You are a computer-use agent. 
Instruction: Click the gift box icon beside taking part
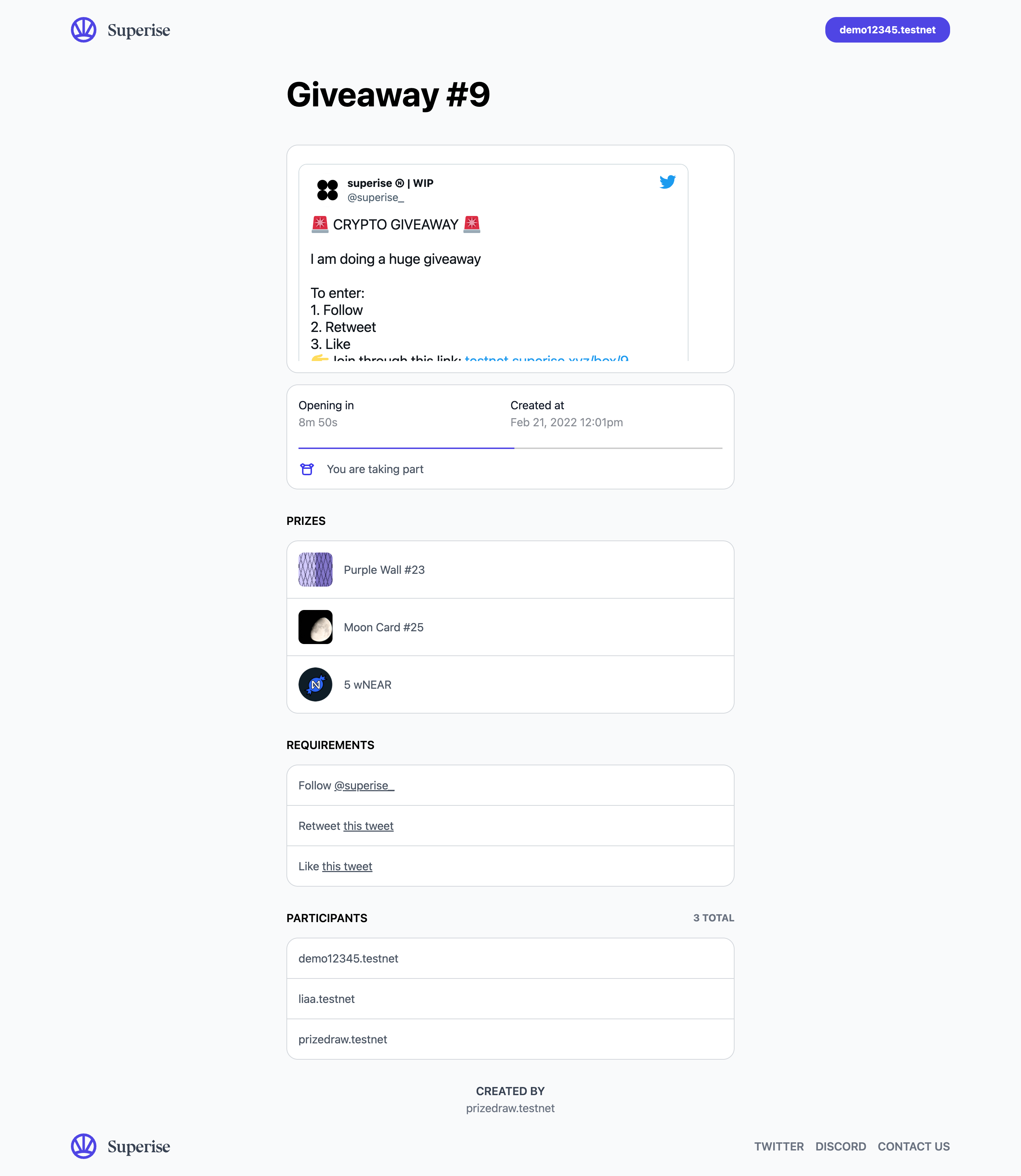pos(307,469)
